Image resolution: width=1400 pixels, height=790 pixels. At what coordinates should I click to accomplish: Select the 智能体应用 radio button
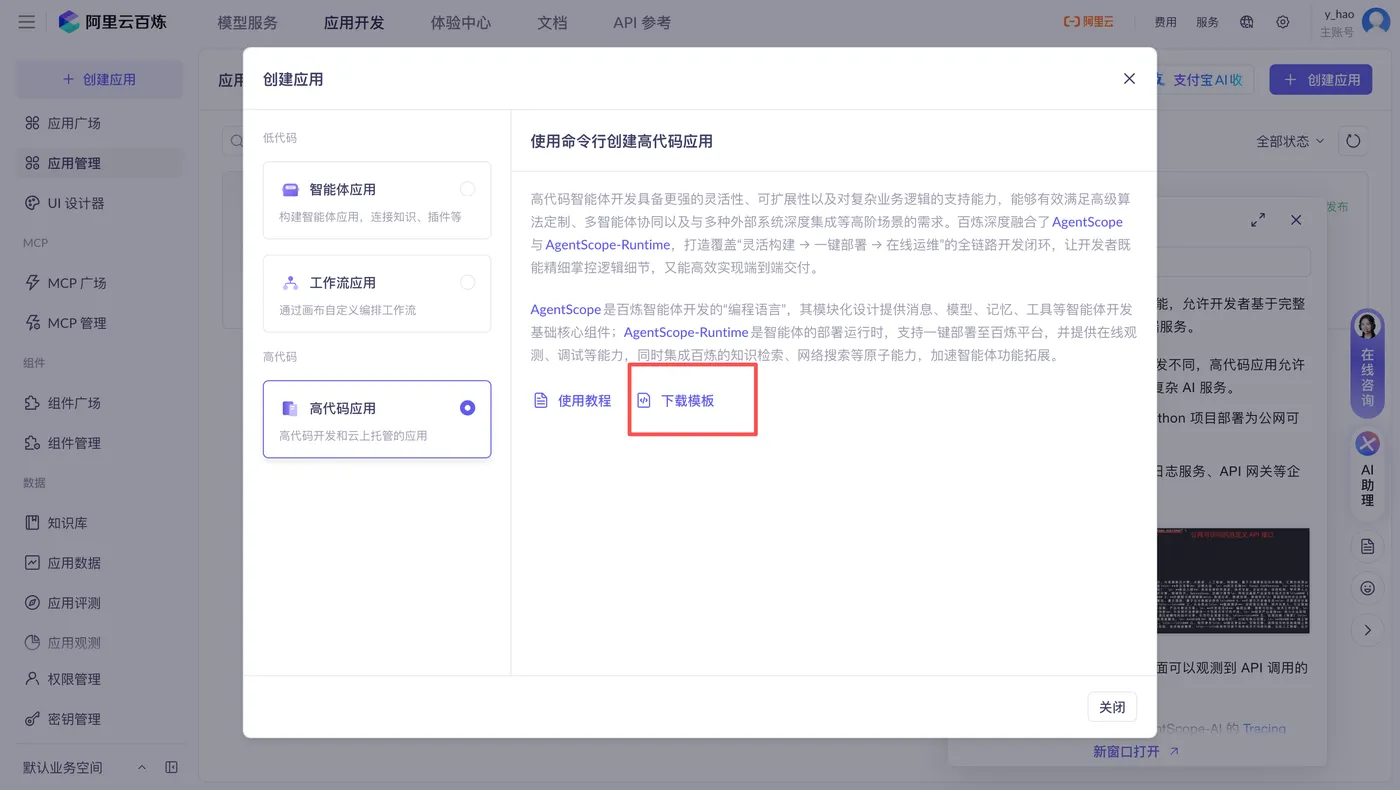[x=467, y=189]
